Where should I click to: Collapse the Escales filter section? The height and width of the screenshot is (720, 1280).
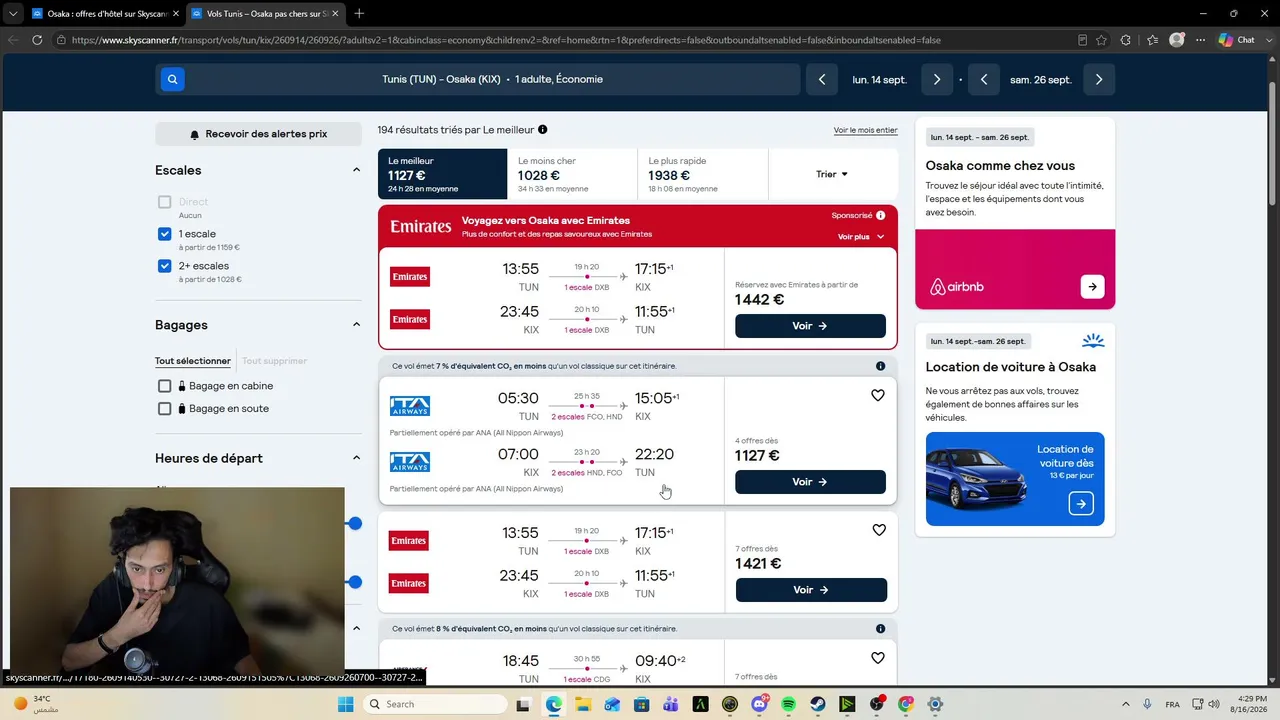[x=356, y=170]
